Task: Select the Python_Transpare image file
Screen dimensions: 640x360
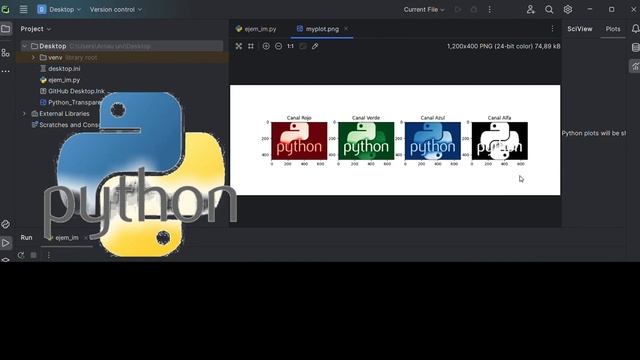Action: point(70,102)
